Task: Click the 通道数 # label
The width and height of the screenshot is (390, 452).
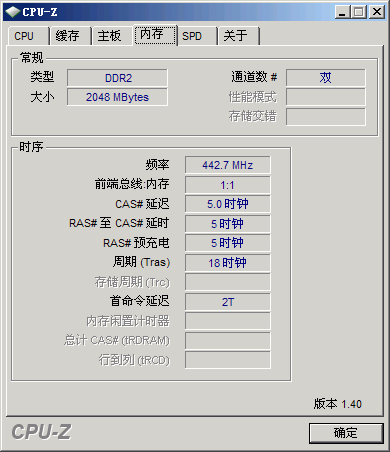Action: (254, 77)
